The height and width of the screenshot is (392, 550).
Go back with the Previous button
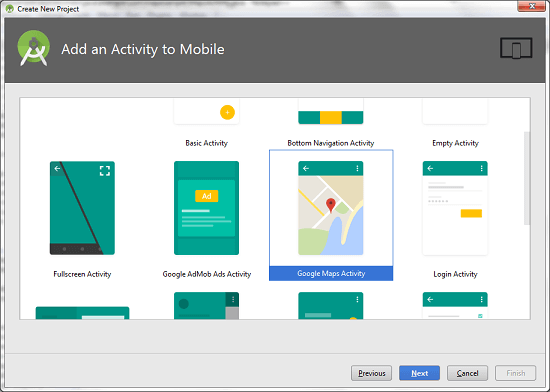pyautogui.click(x=371, y=373)
